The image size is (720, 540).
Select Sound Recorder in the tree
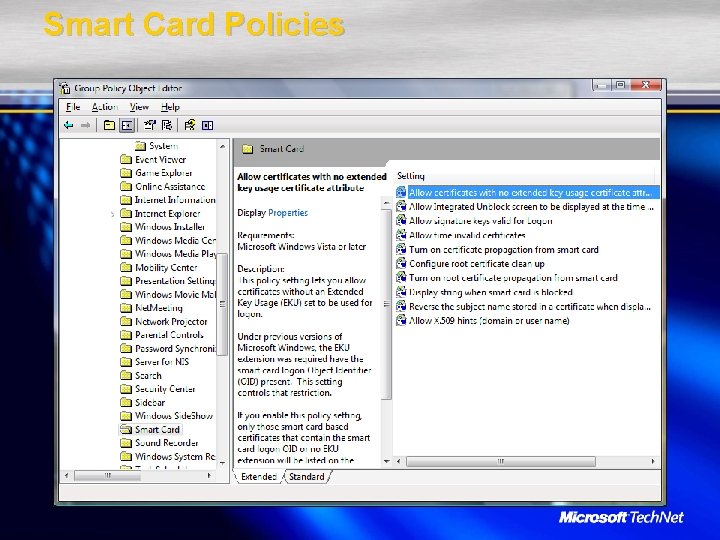tap(159, 443)
